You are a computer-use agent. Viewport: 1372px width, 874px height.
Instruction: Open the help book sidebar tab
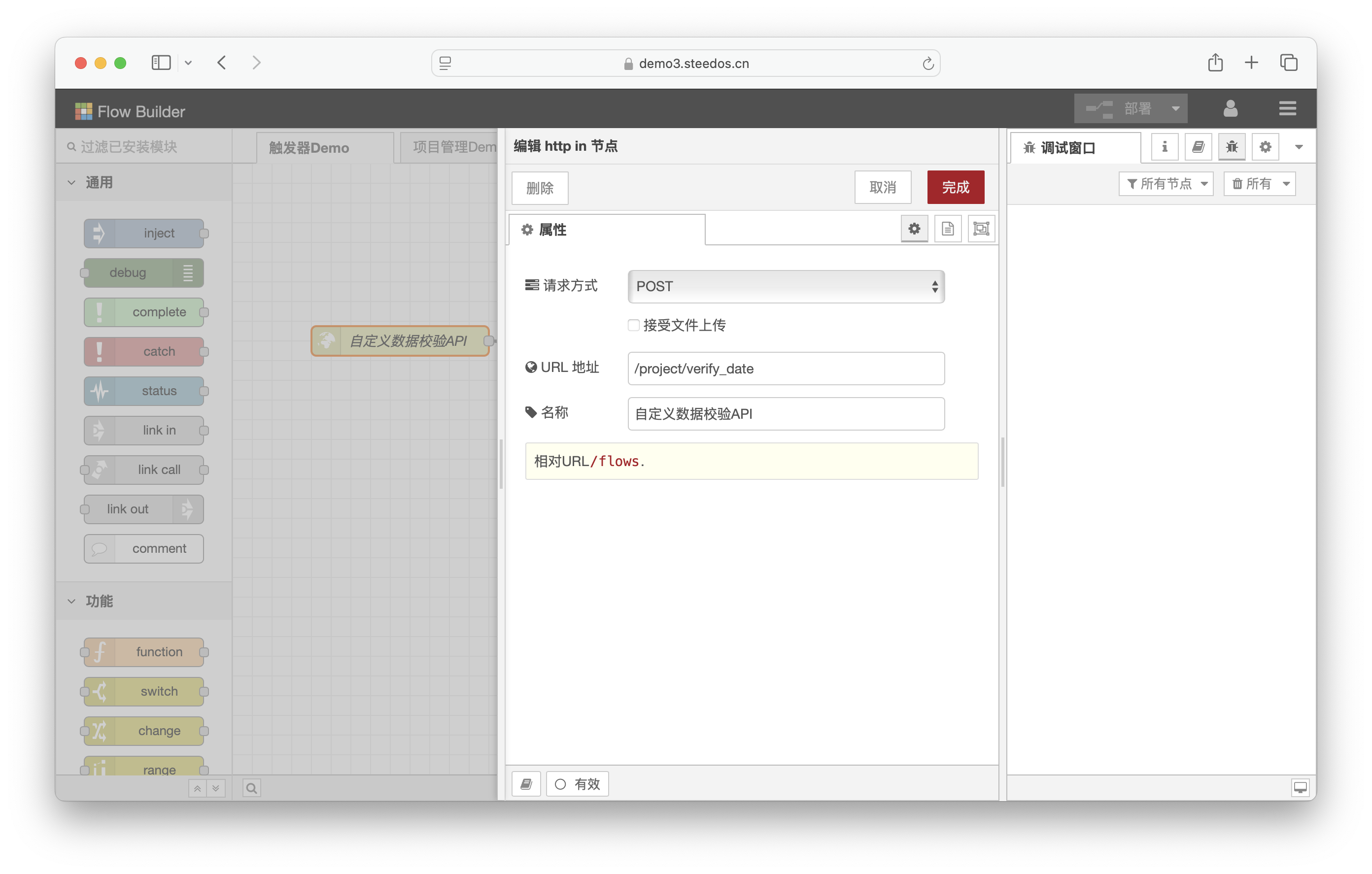pyautogui.click(x=1198, y=147)
